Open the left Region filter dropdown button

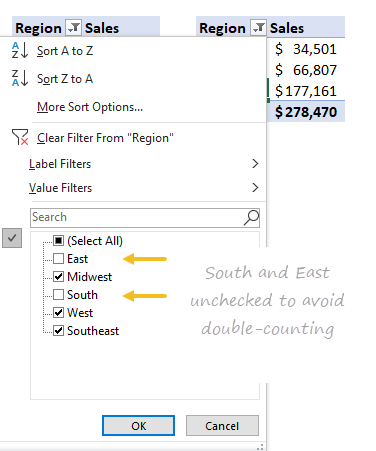click(x=73, y=27)
